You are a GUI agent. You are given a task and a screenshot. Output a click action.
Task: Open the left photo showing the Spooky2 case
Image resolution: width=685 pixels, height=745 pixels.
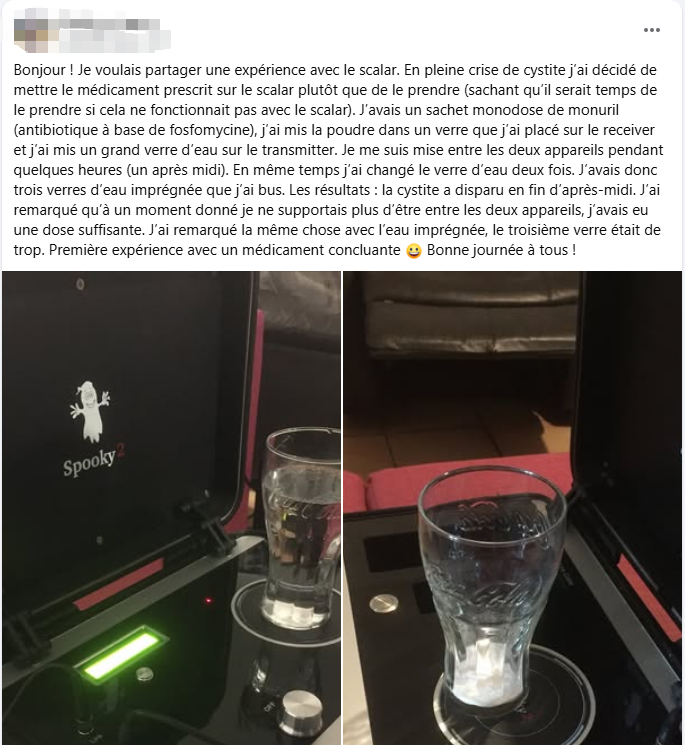[x=171, y=508]
